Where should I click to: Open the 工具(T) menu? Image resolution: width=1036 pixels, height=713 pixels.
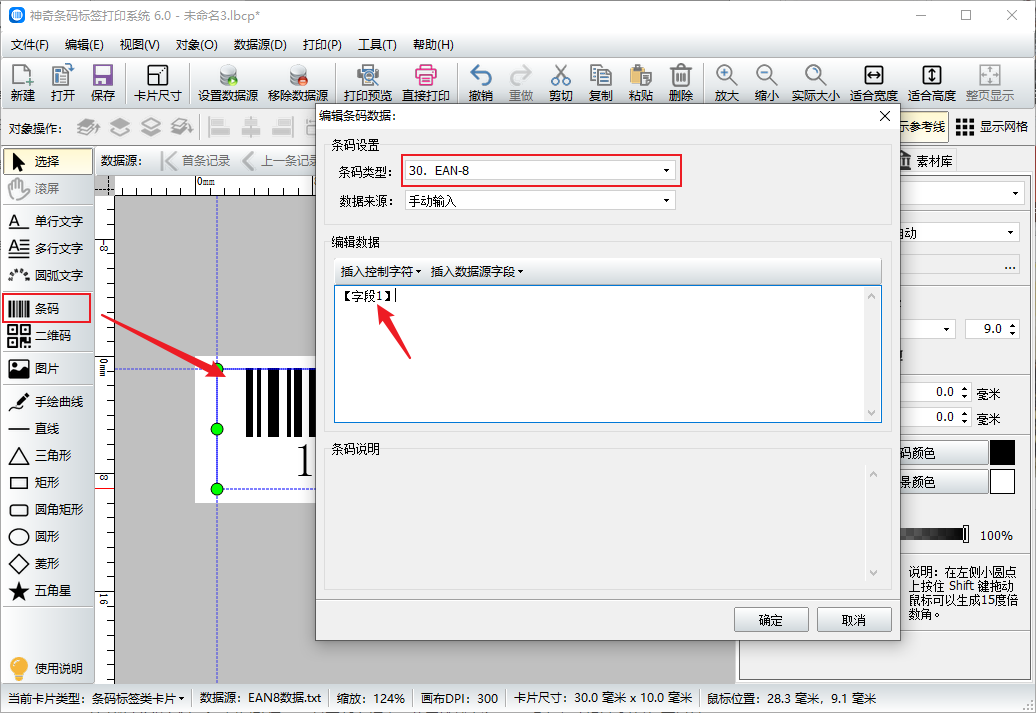[377, 45]
